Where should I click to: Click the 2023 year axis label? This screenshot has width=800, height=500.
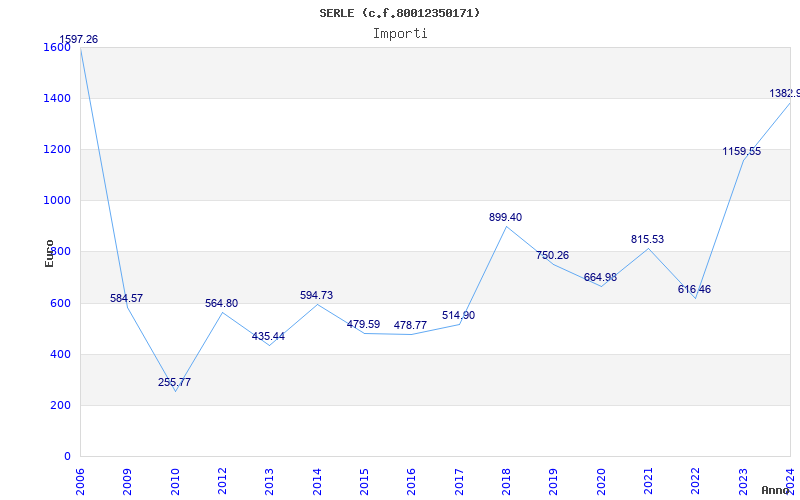[x=743, y=482]
